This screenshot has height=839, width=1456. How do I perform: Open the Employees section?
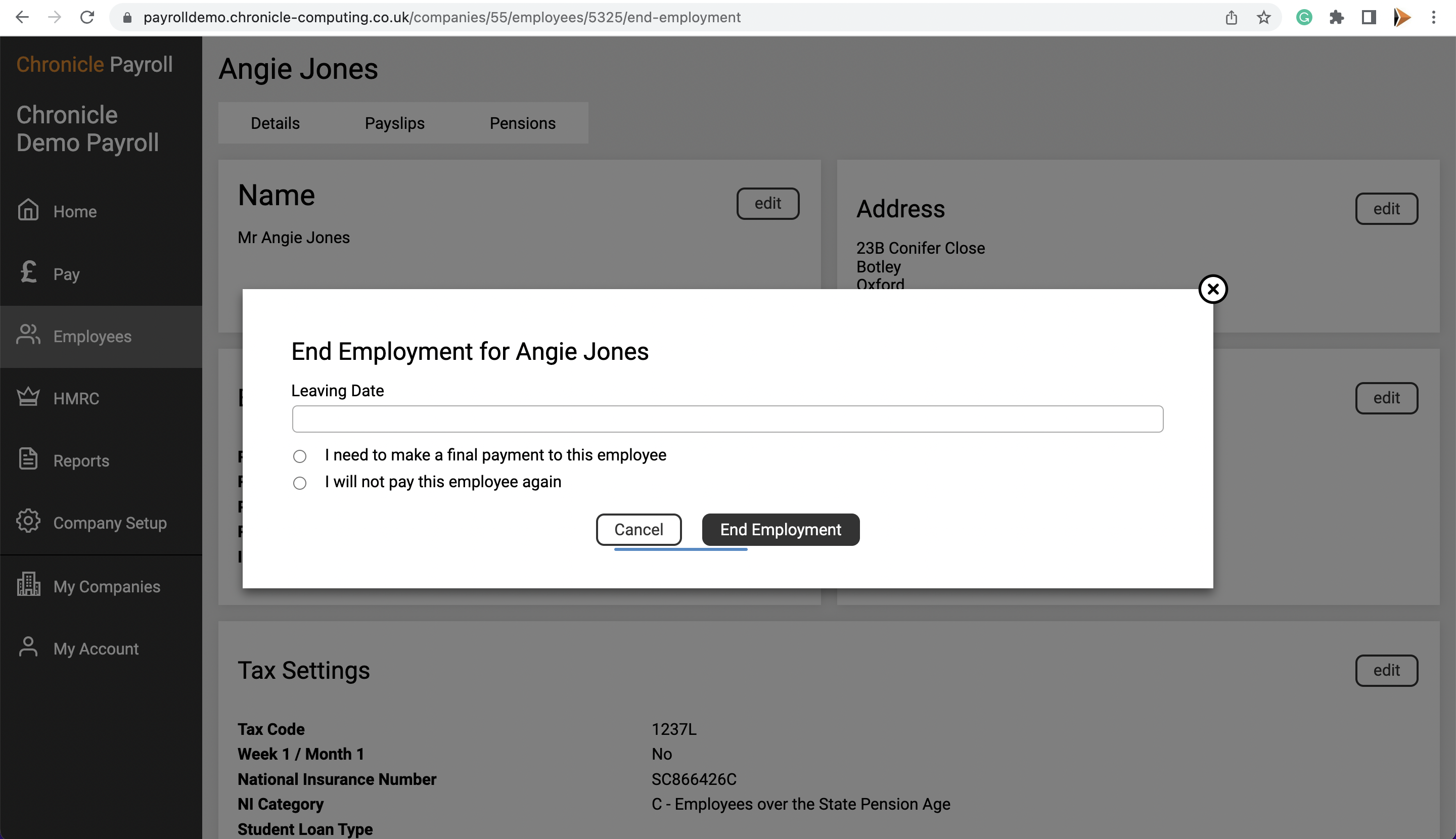coord(92,336)
